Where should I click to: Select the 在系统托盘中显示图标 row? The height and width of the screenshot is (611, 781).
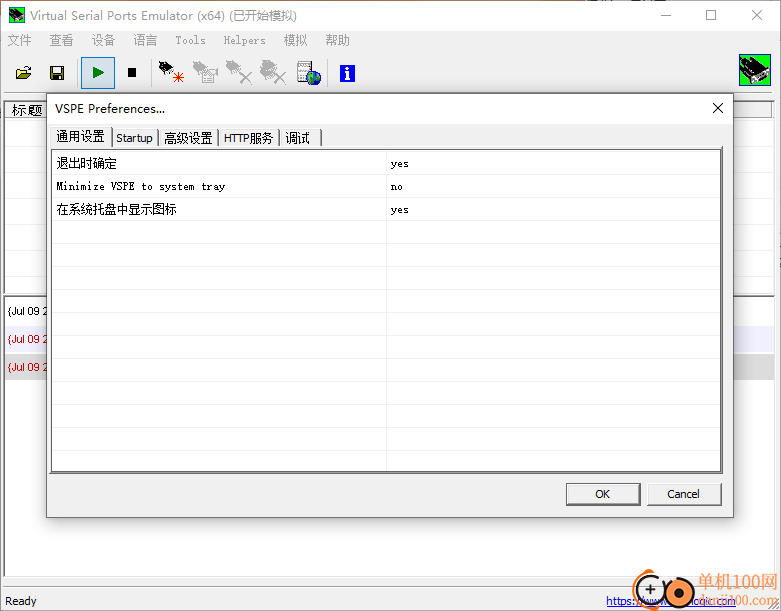(386, 209)
